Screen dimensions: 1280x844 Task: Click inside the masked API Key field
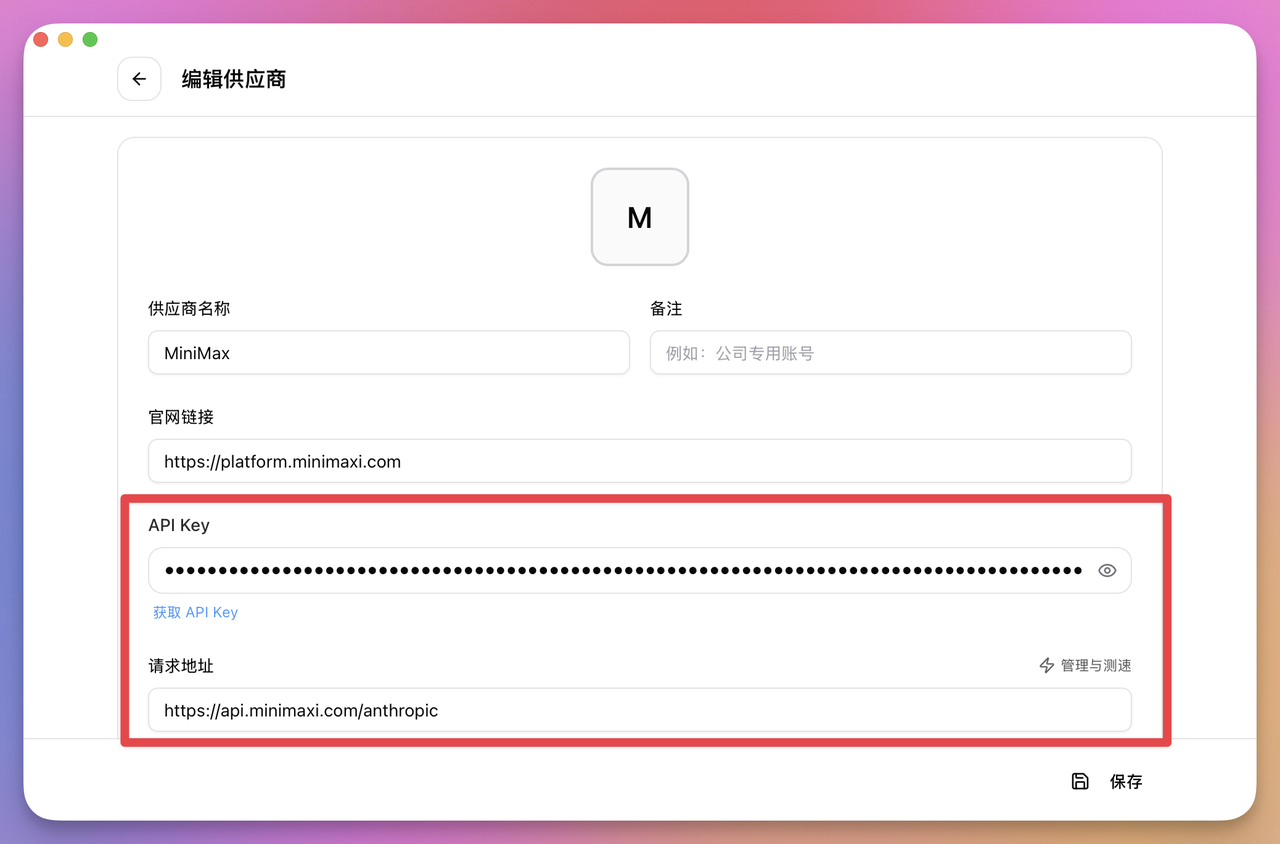point(620,570)
